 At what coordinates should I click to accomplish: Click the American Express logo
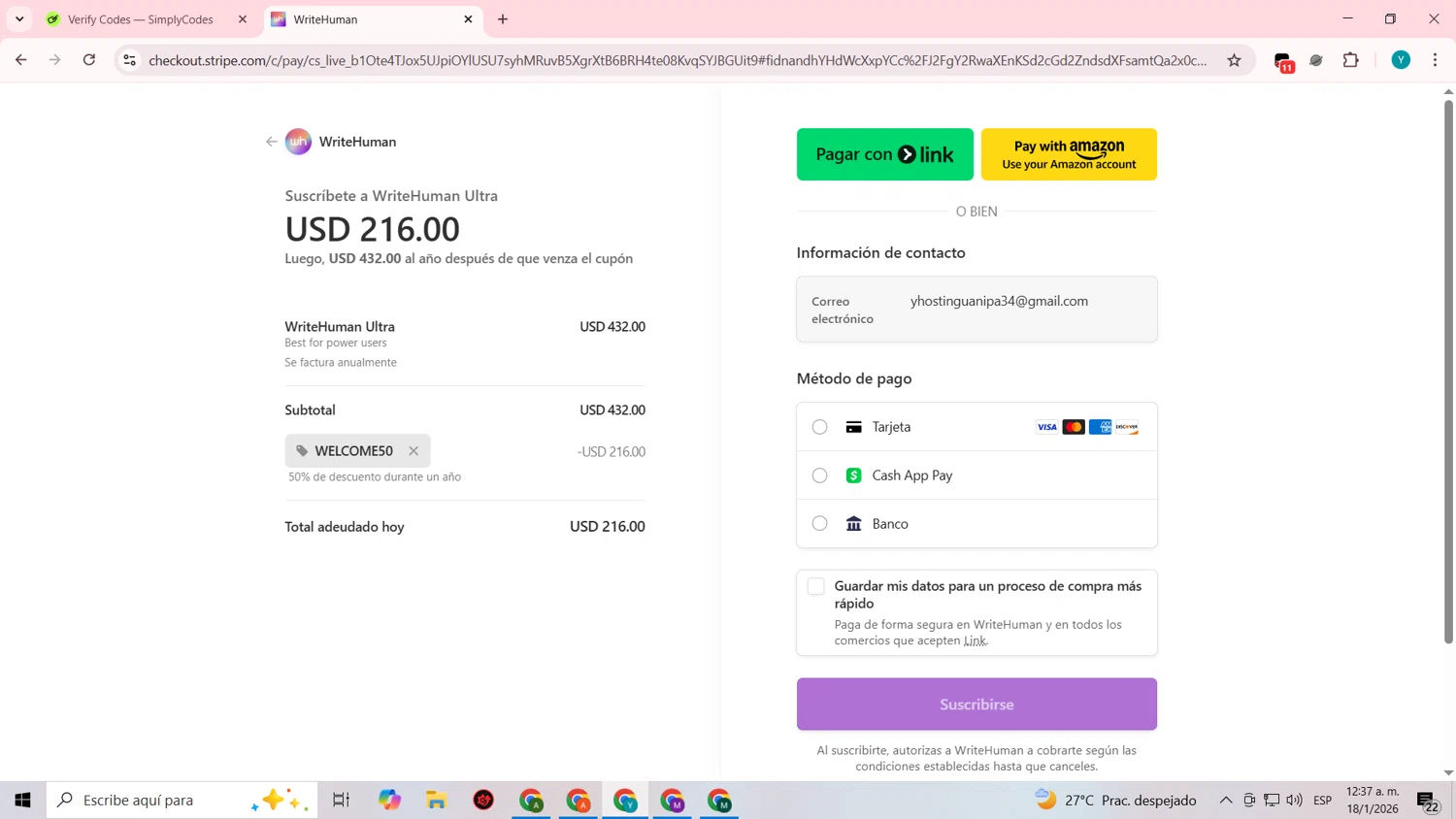coord(1100,427)
